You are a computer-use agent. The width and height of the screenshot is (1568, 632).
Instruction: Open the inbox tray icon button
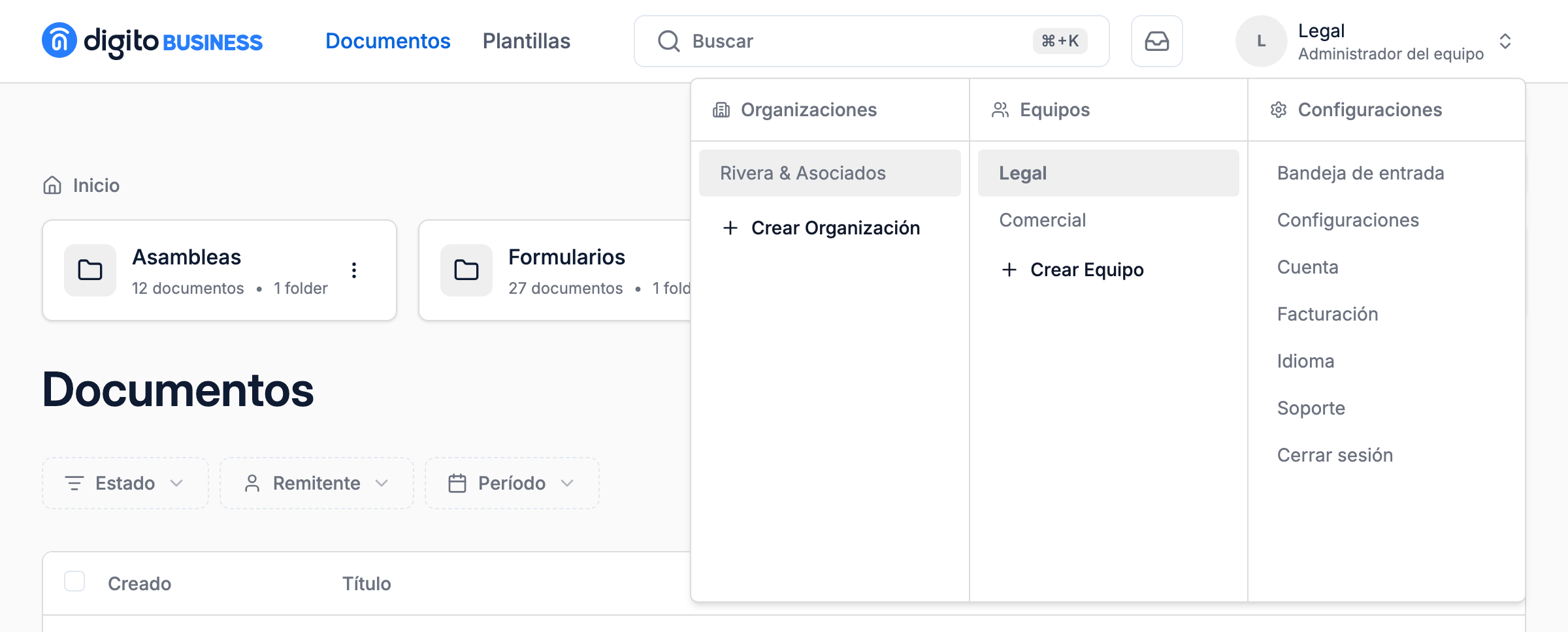coord(1156,41)
